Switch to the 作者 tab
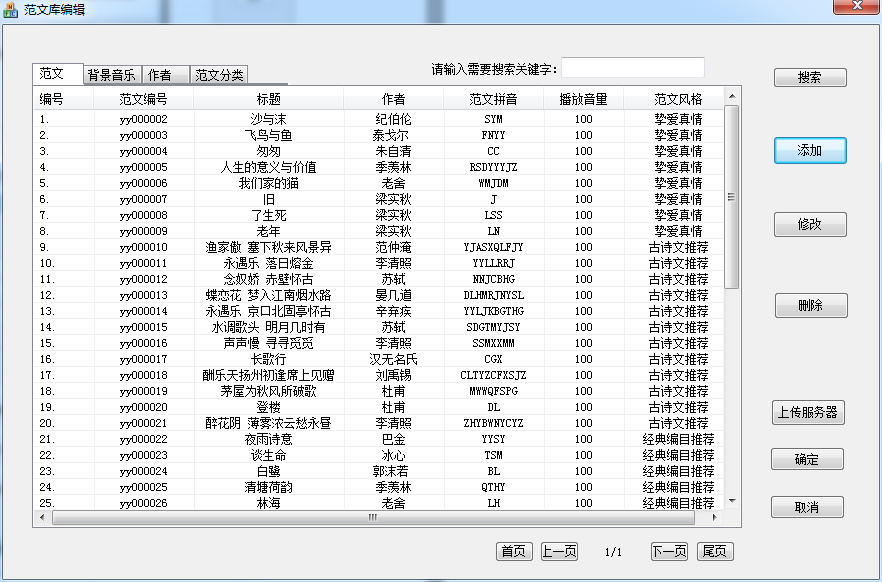Image resolution: width=882 pixels, height=582 pixels. coord(163,74)
